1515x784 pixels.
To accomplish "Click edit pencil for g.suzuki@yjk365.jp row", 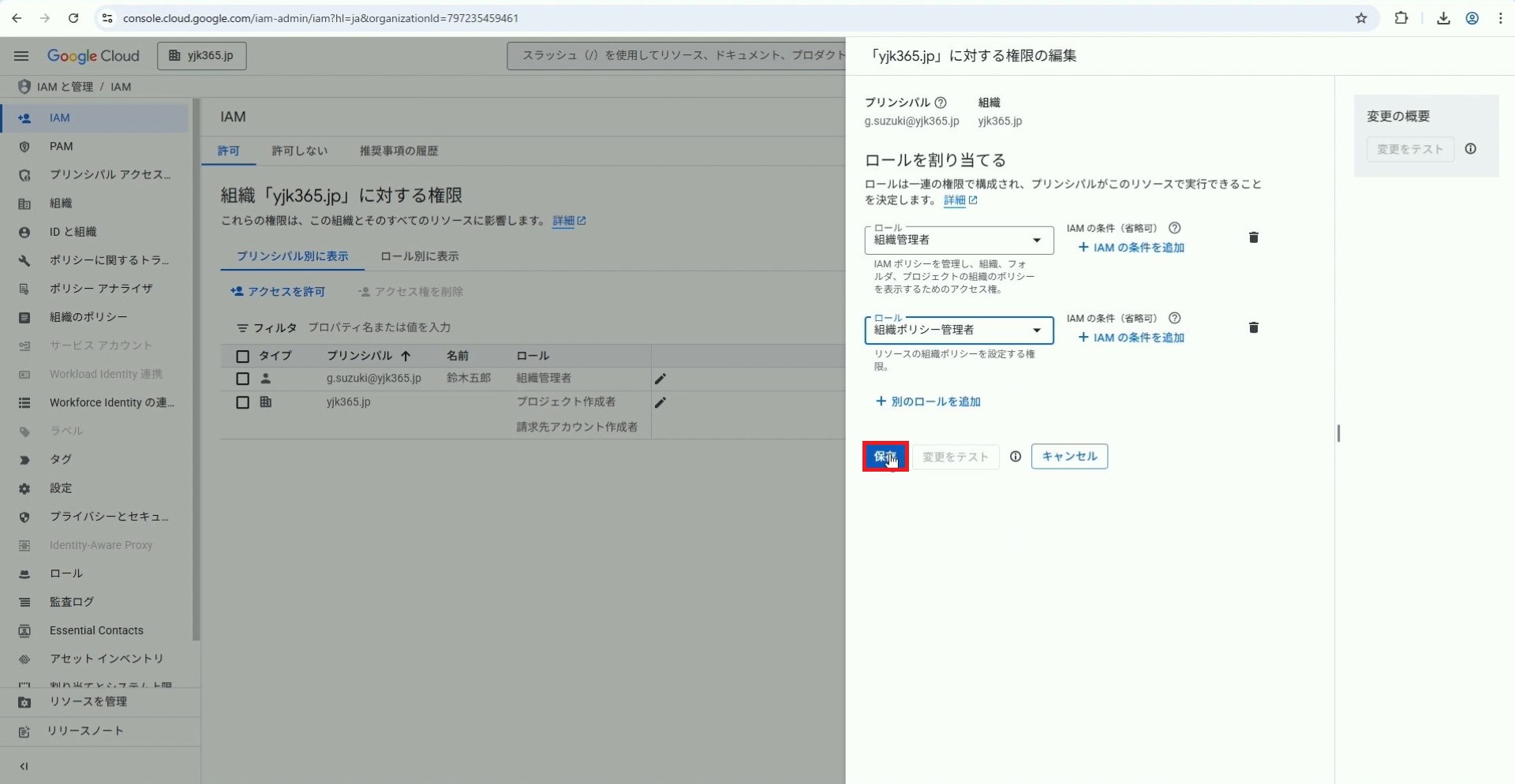I will pyautogui.click(x=660, y=379).
